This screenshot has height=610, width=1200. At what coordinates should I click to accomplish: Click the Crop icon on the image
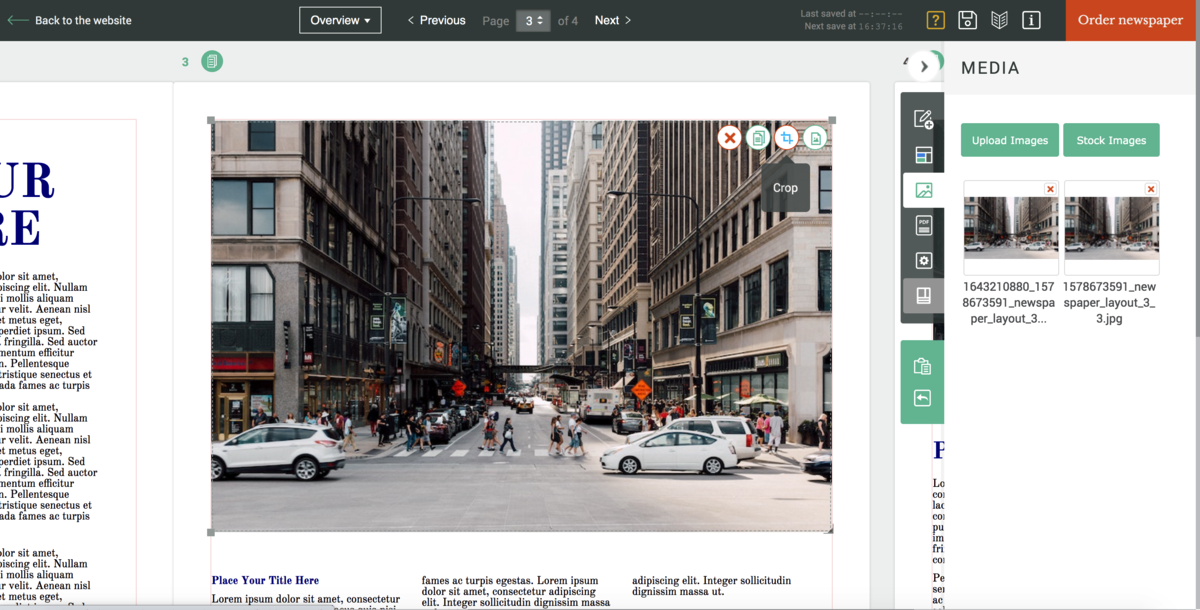(x=787, y=138)
